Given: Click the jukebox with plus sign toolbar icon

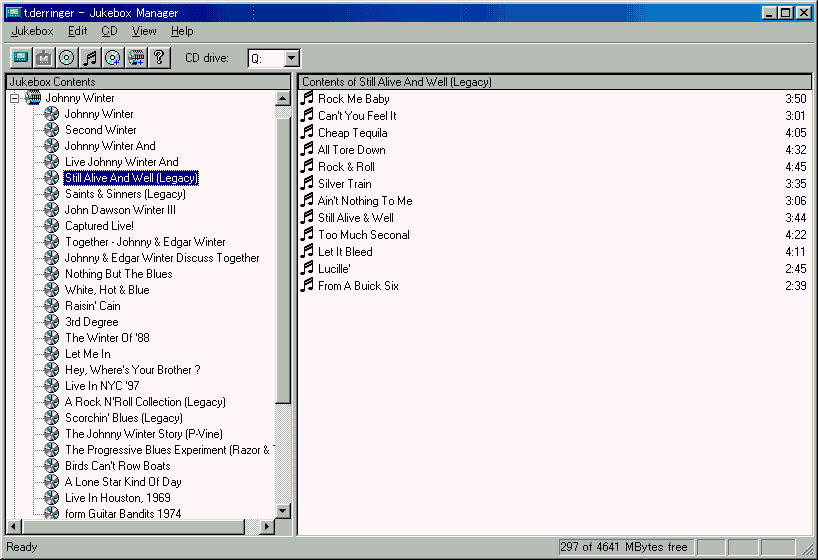Looking at the screenshot, I should [x=136, y=58].
